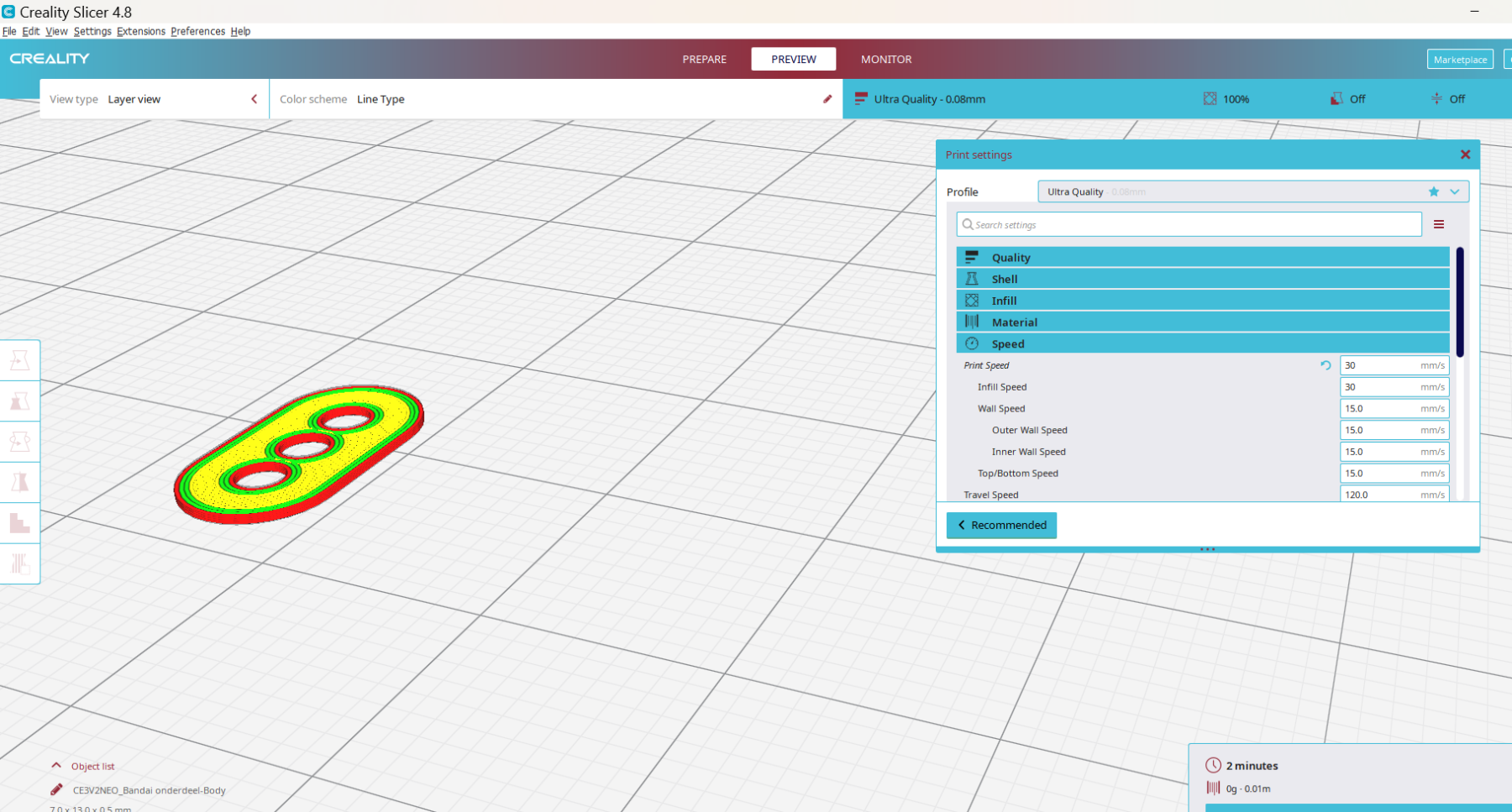Viewport: 1512px width, 812px height.
Task: Reset Print Speed with revert arrow
Action: coord(1326,365)
